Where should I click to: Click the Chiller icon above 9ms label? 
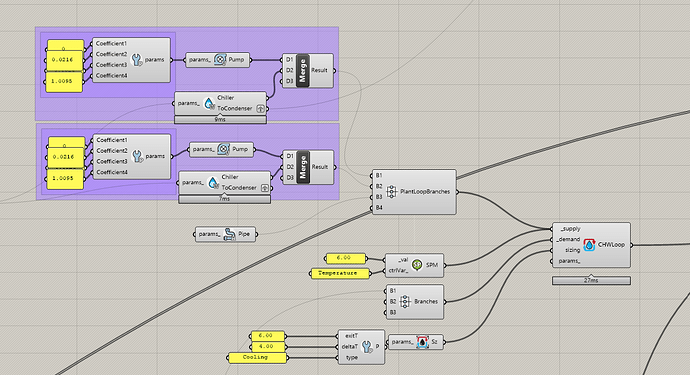(x=209, y=103)
